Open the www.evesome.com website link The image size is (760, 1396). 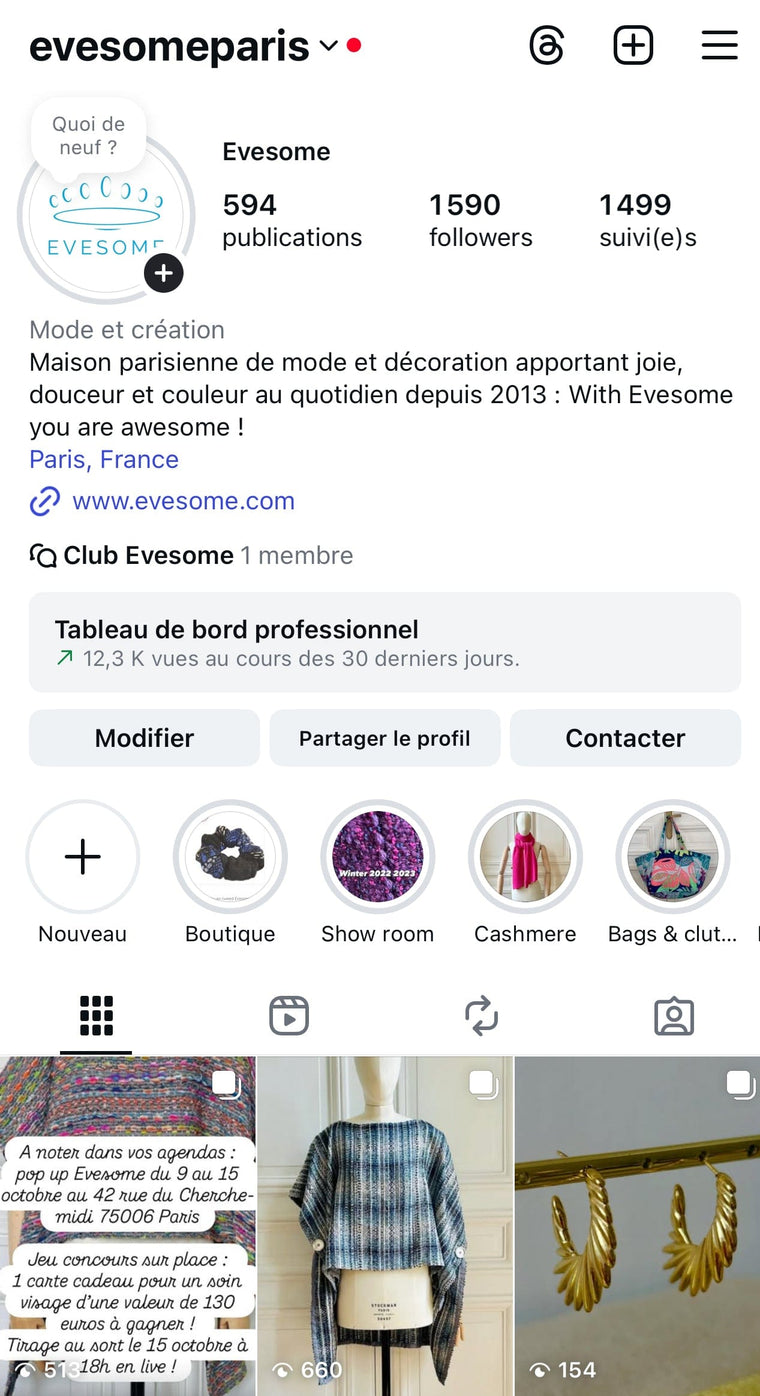tap(183, 501)
